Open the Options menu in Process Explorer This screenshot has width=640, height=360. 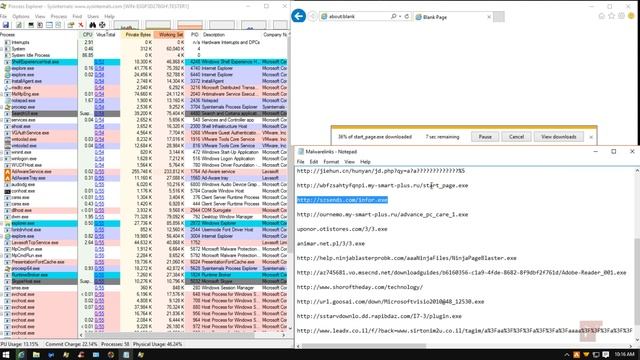(x=21, y=16)
